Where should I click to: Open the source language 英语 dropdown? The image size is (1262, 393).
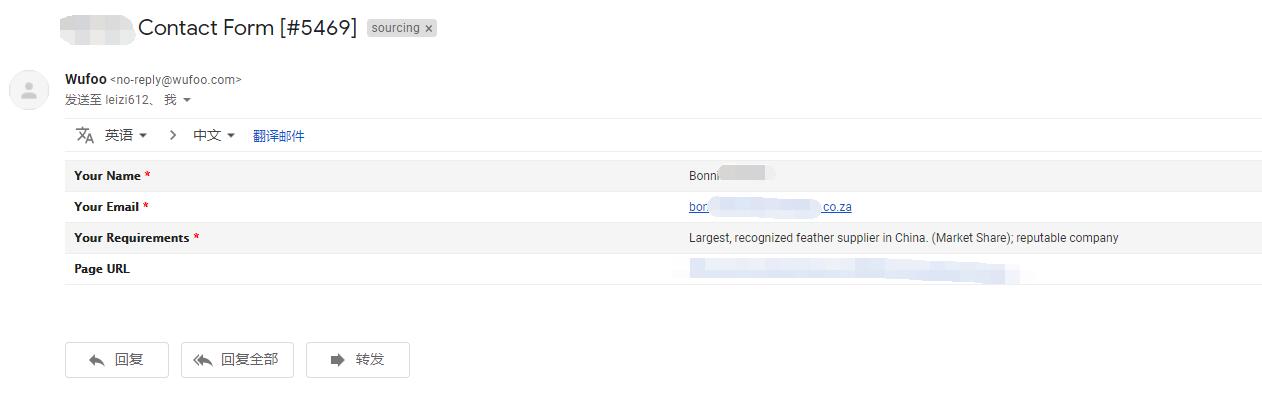coord(126,135)
